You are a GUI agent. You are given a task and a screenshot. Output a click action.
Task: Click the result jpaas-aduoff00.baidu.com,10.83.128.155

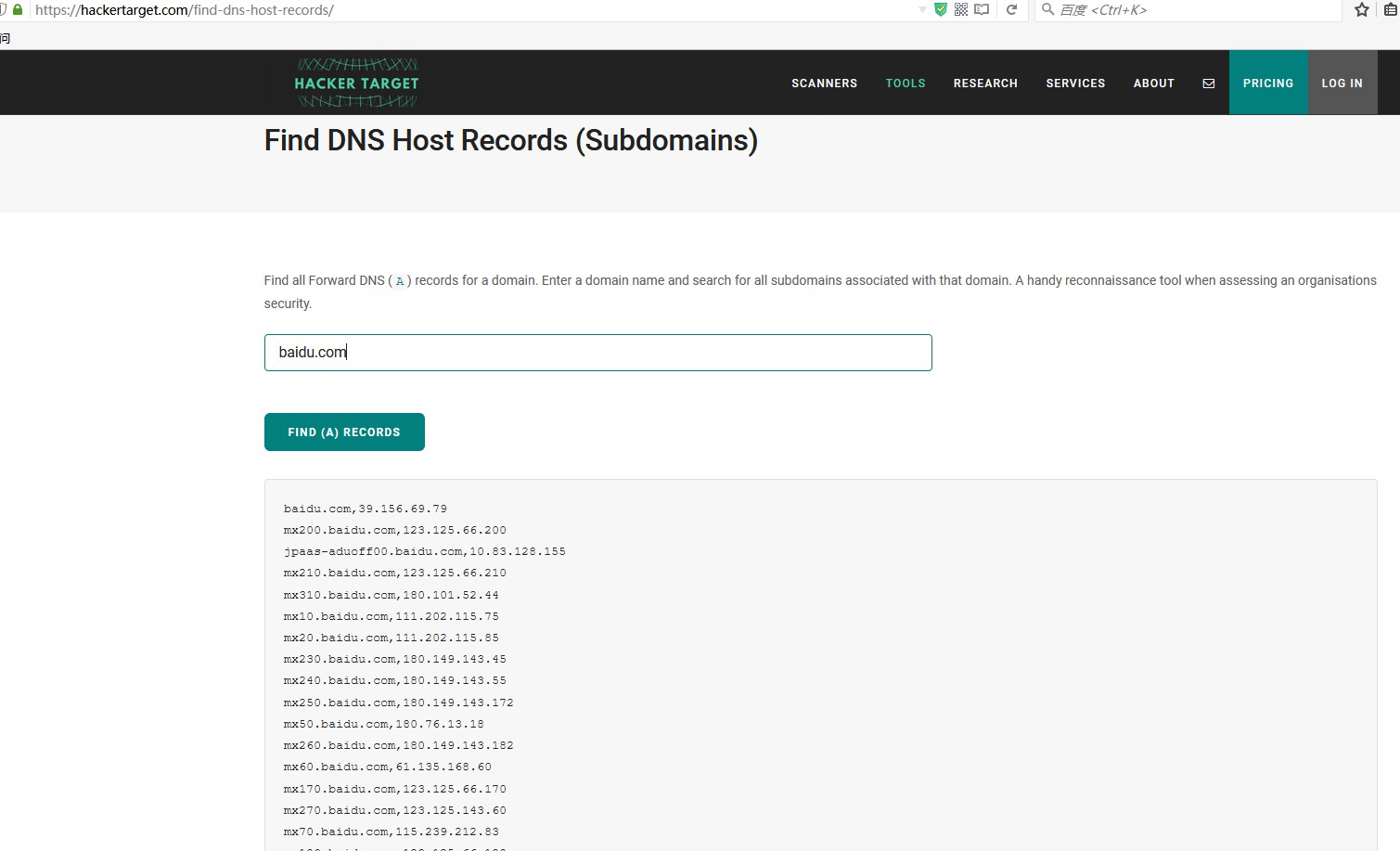point(425,551)
